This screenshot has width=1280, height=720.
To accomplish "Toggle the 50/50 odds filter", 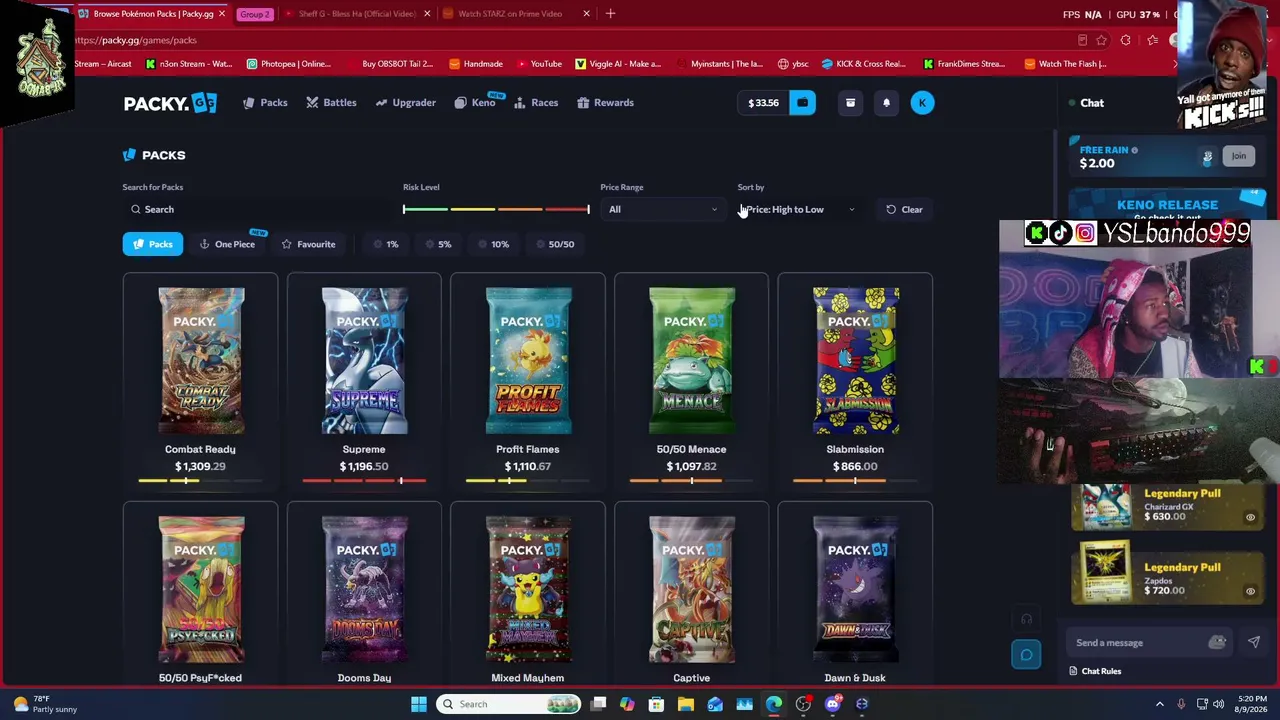I will (x=554, y=244).
